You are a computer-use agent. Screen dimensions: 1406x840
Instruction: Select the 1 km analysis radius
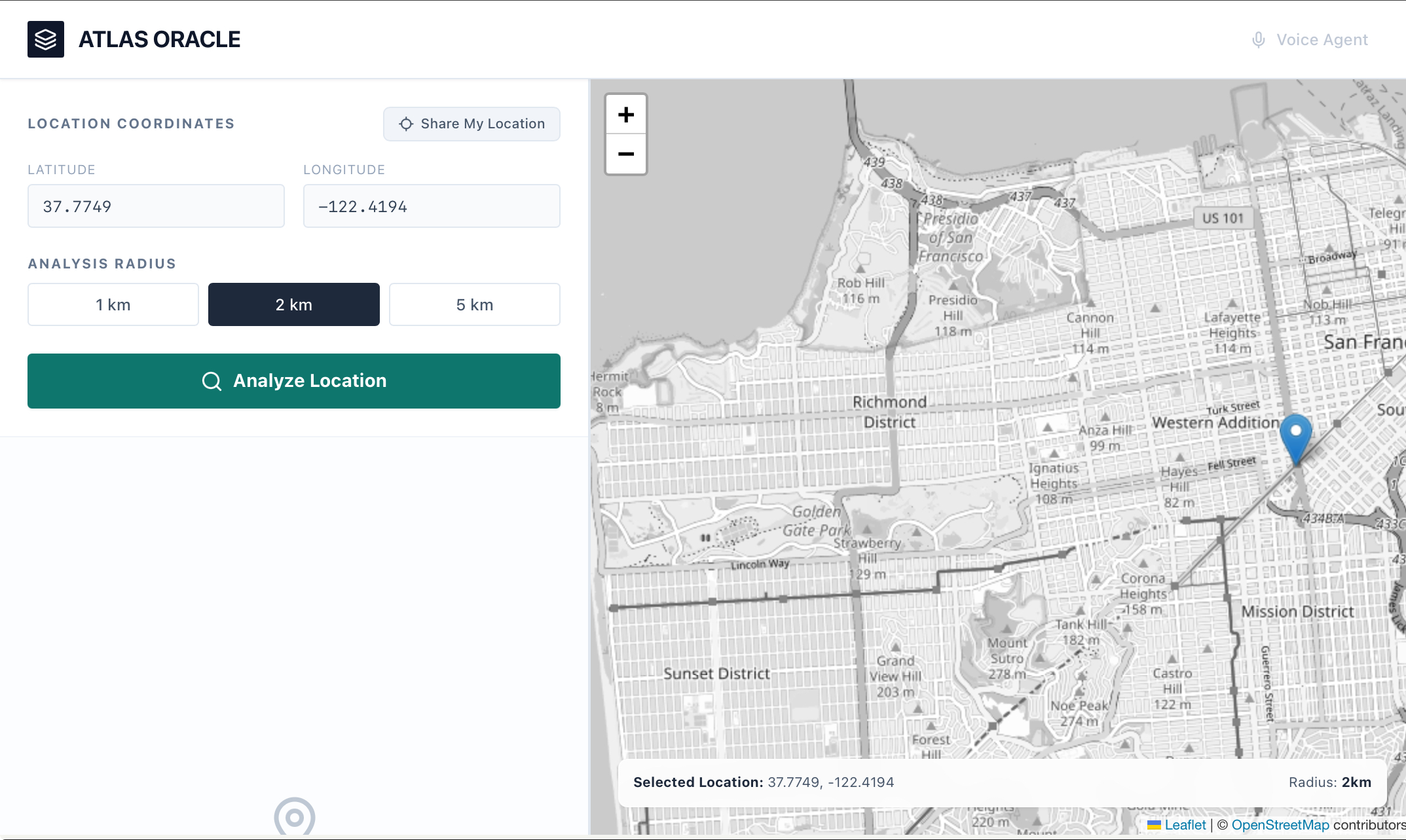point(113,304)
